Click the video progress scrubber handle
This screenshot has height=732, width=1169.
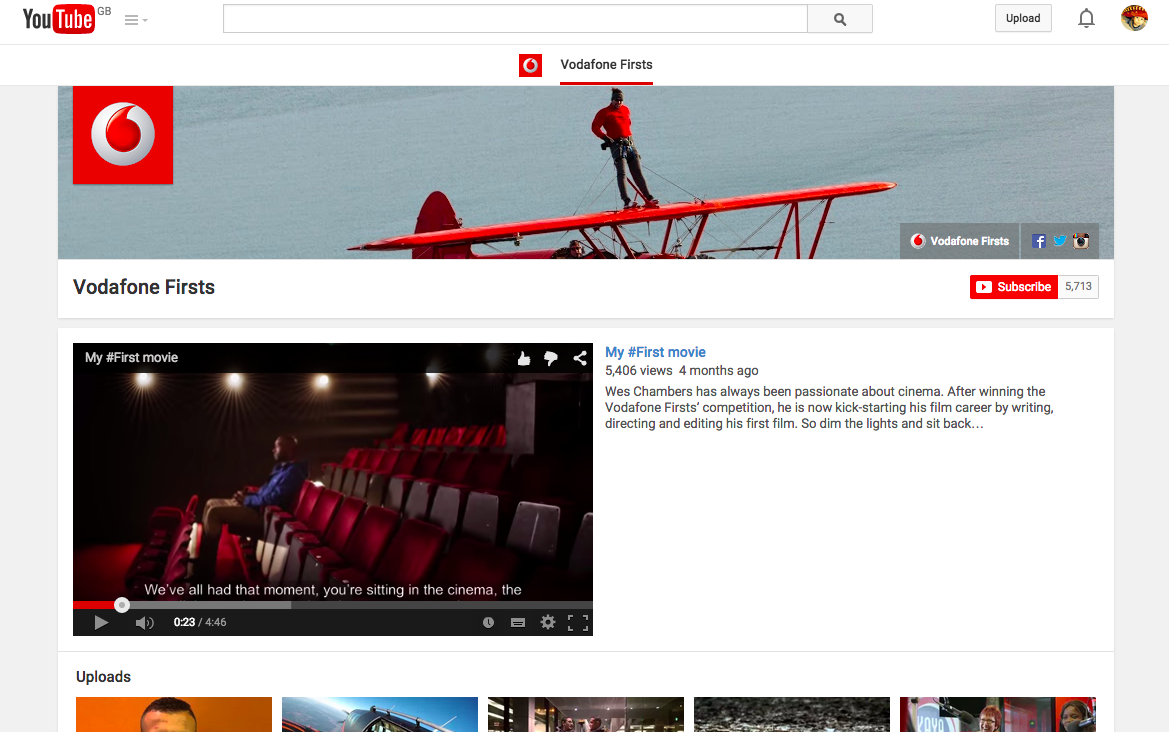[x=122, y=605]
